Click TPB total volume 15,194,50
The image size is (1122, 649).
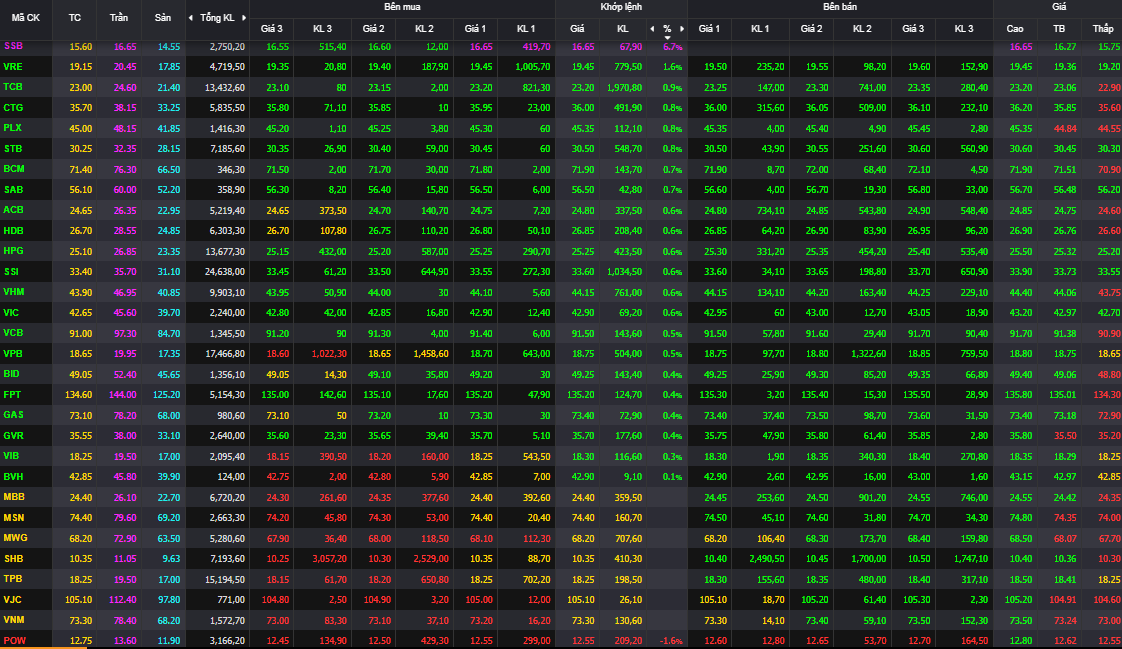pos(225,580)
